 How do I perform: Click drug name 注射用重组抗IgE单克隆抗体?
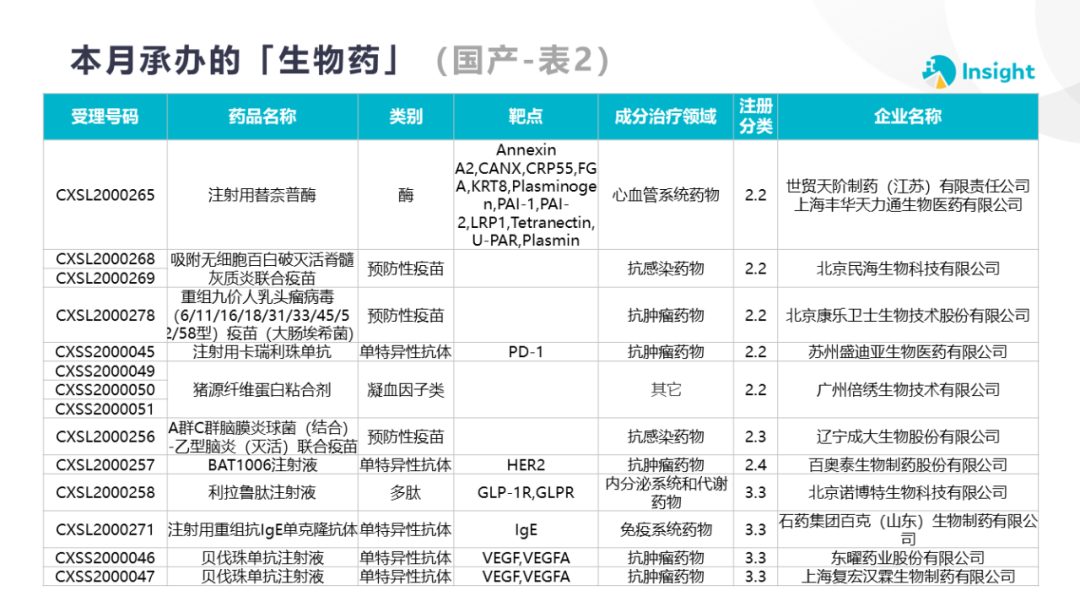coord(262,530)
